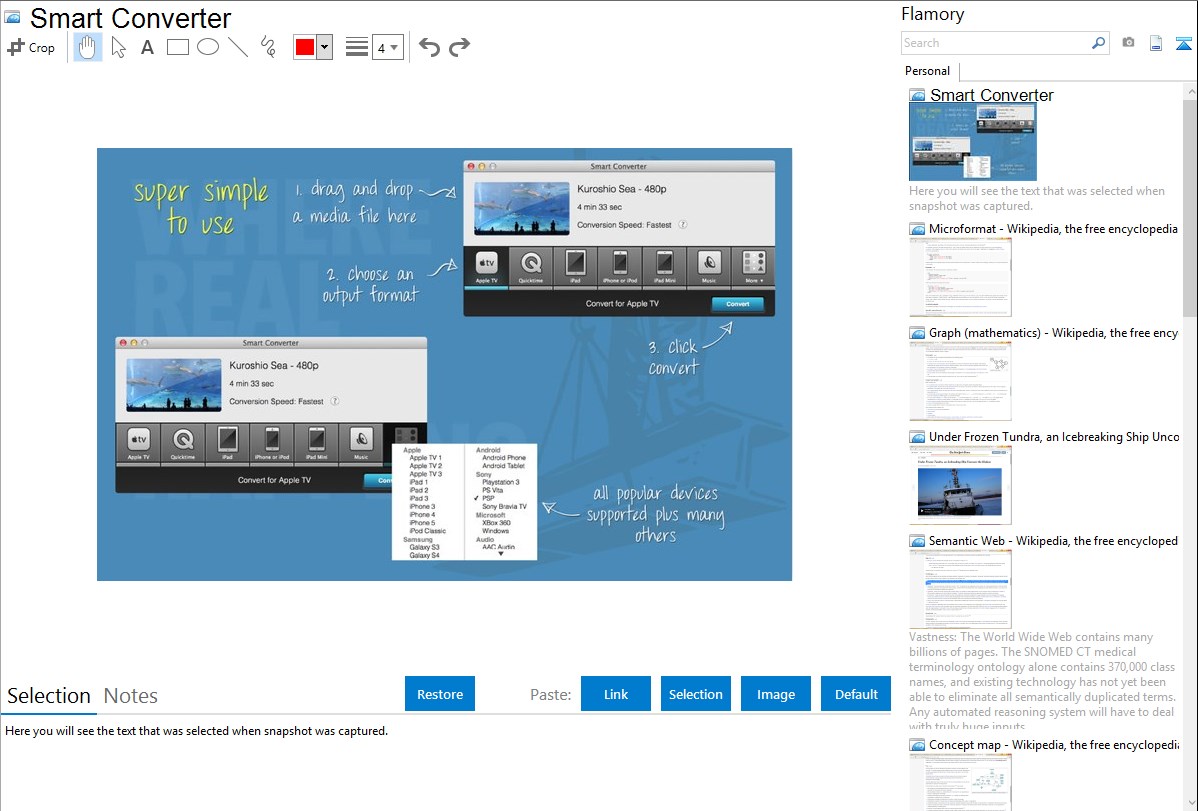
Task: Open the Concept map snapshot thumbnail
Action: 960,782
